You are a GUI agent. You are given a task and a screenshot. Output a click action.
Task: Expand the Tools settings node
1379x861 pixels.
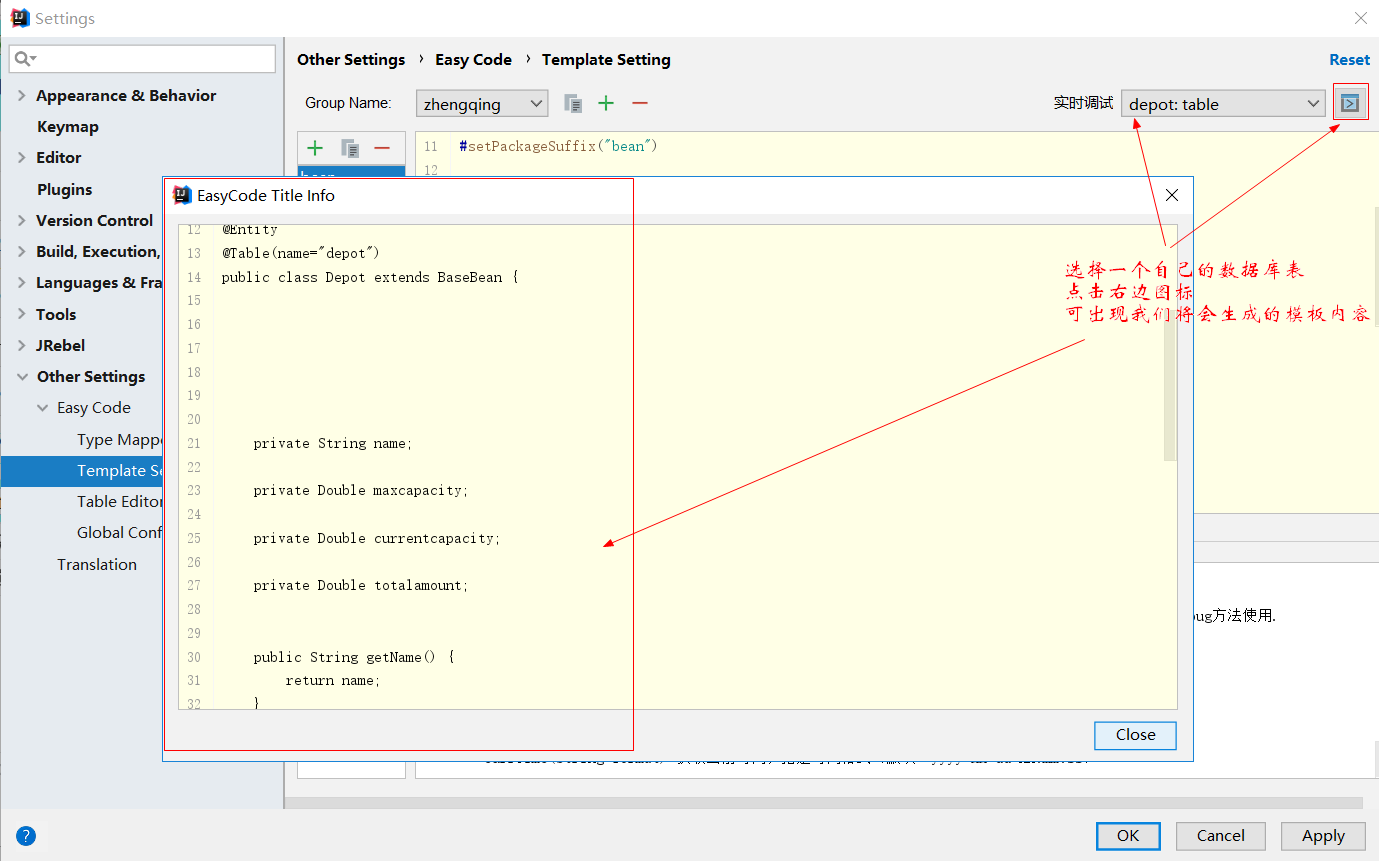pos(22,315)
